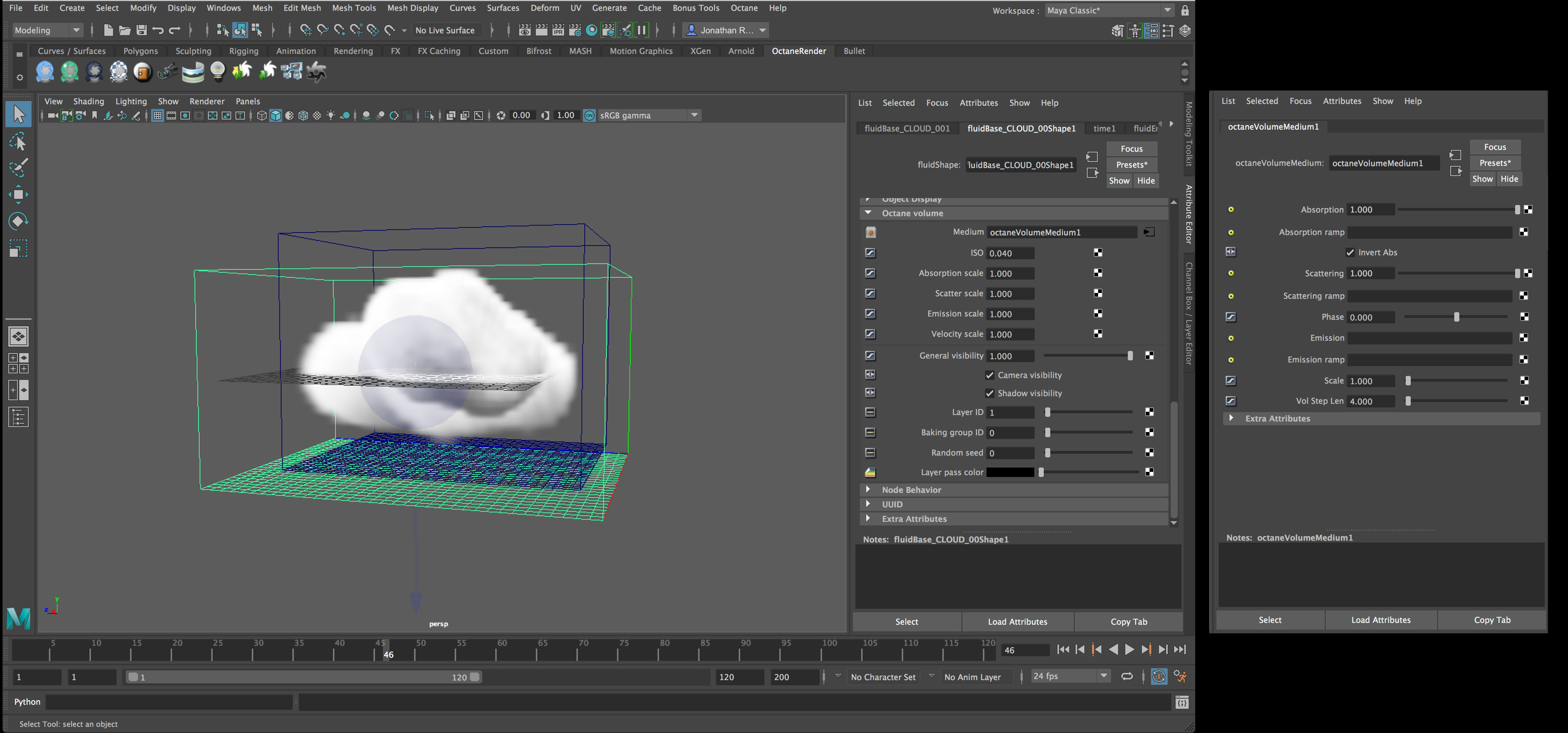This screenshot has width=1568, height=733.
Task: Open the Mesh Tools menu
Action: pos(353,8)
